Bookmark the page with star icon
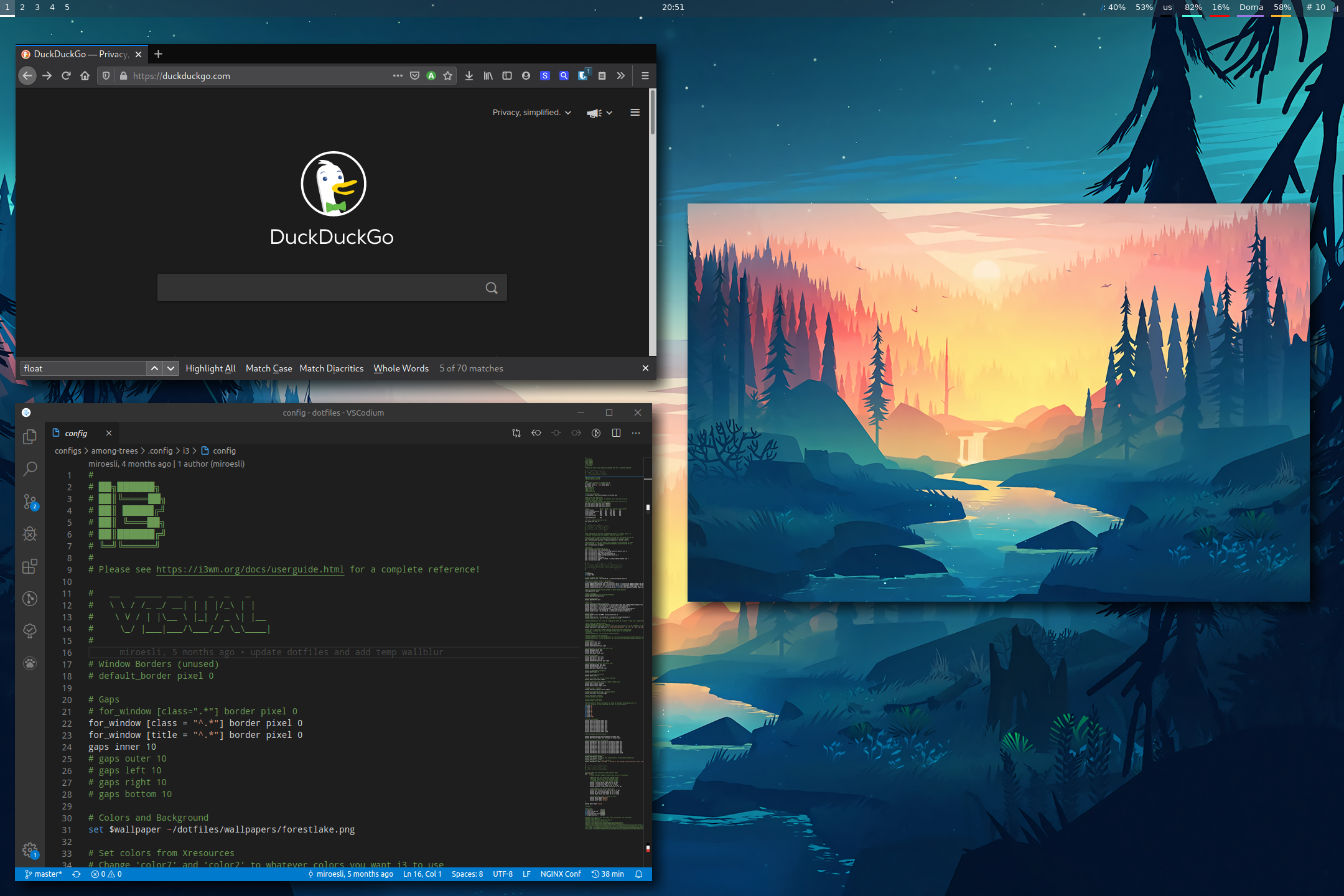The width and height of the screenshot is (1344, 896). [447, 76]
